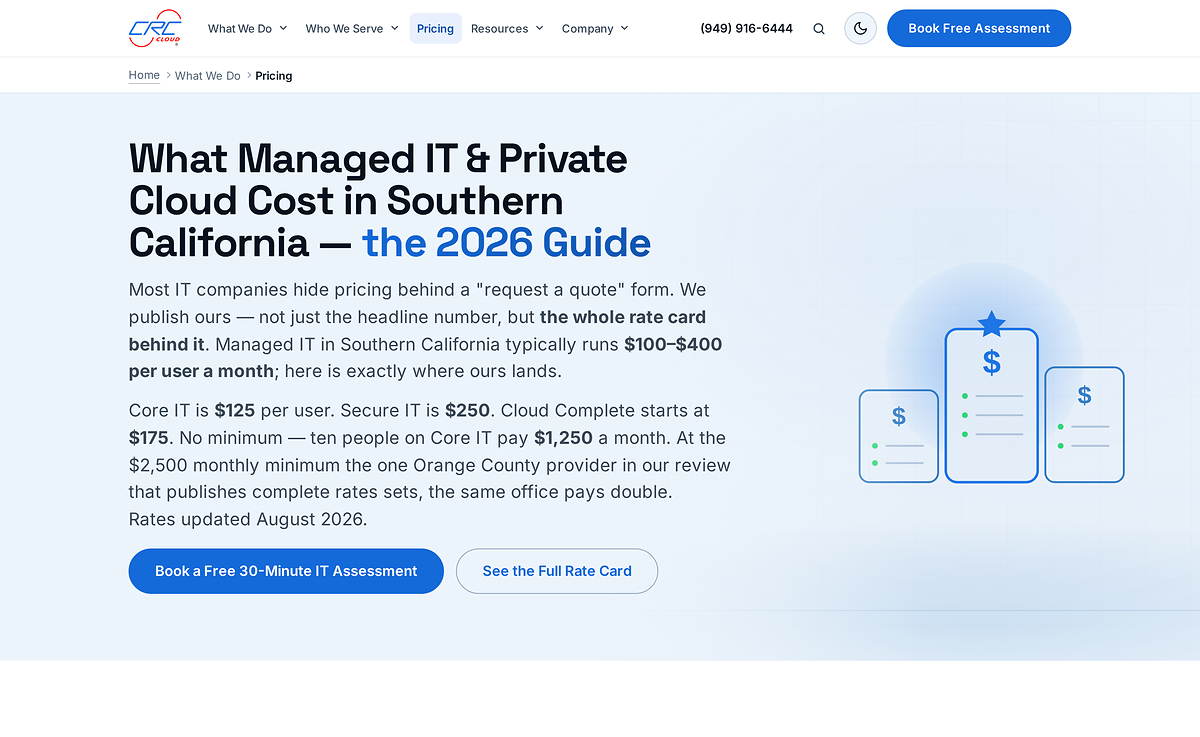Open the Resources dropdown menu
This screenshot has height=737, width=1200.
point(507,28)
